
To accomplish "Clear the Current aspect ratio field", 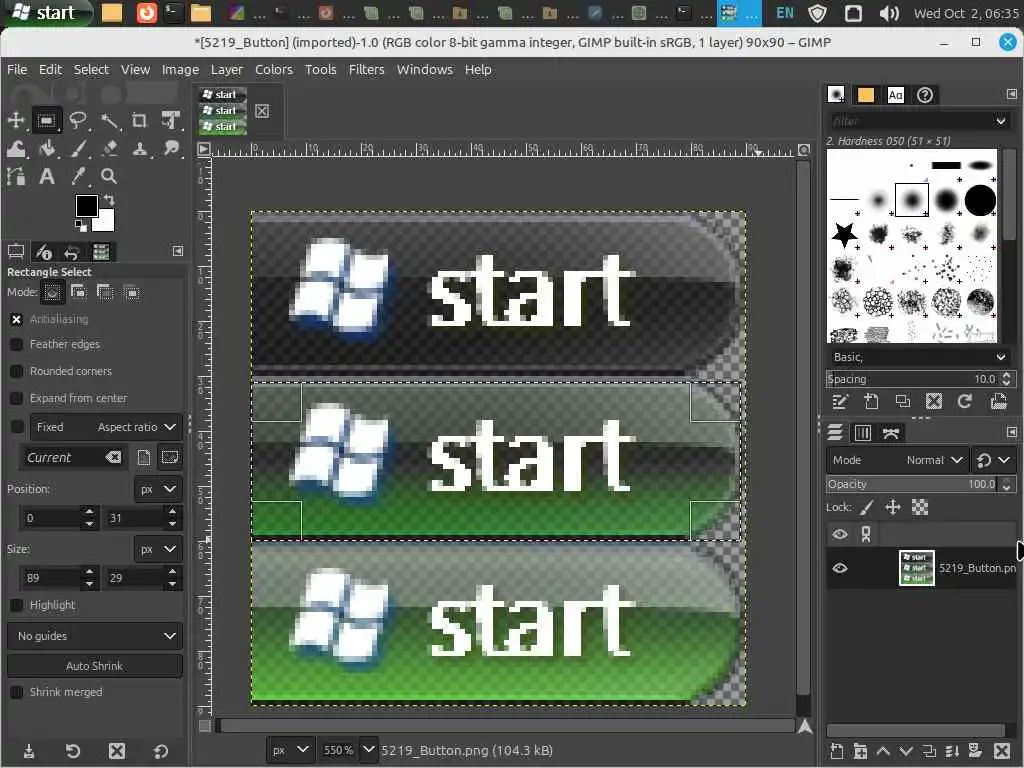I will point(113,457).
